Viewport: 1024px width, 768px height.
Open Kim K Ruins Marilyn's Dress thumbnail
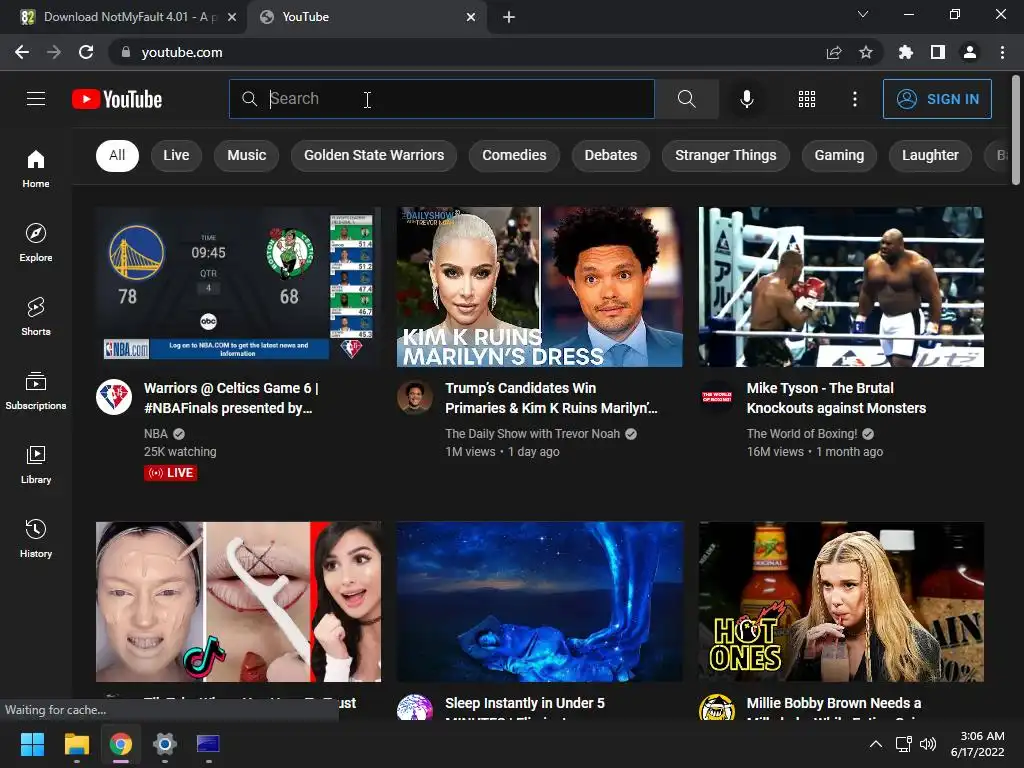click(539, 287)
